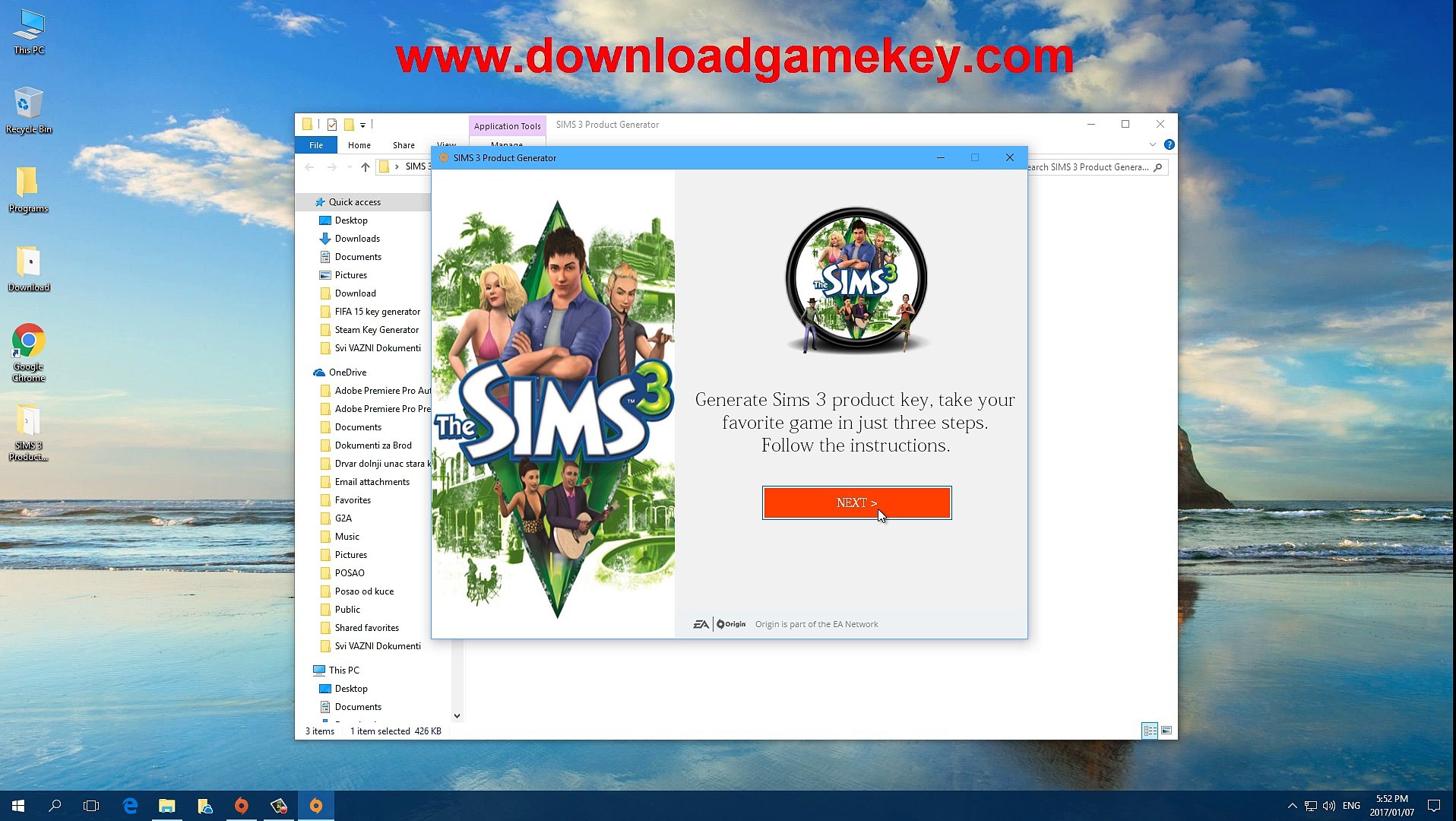
Task: Open Downloads in the navigation pane
Action: 357,239
